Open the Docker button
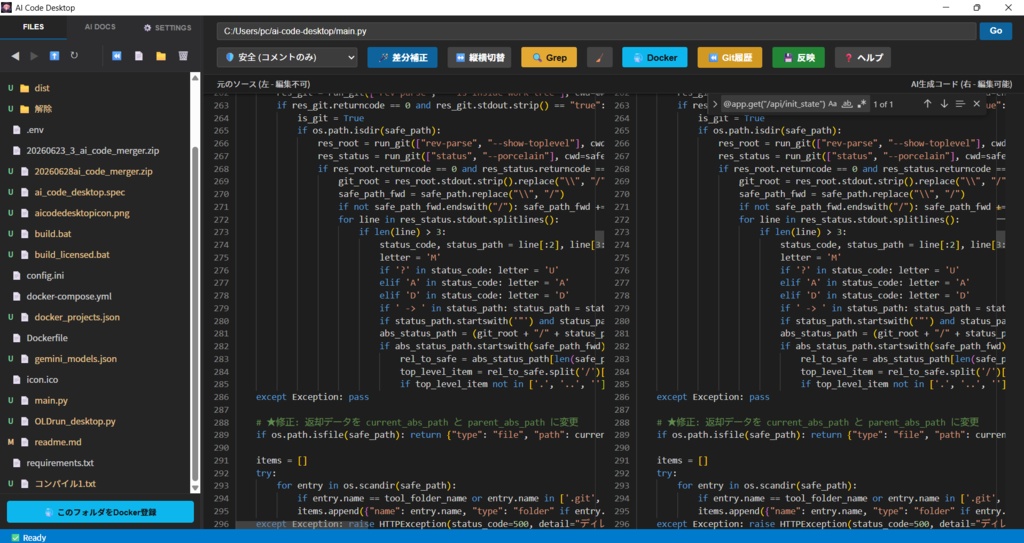Image resolution: width=1024 pixels, height=543 pixels. (654, 58)
